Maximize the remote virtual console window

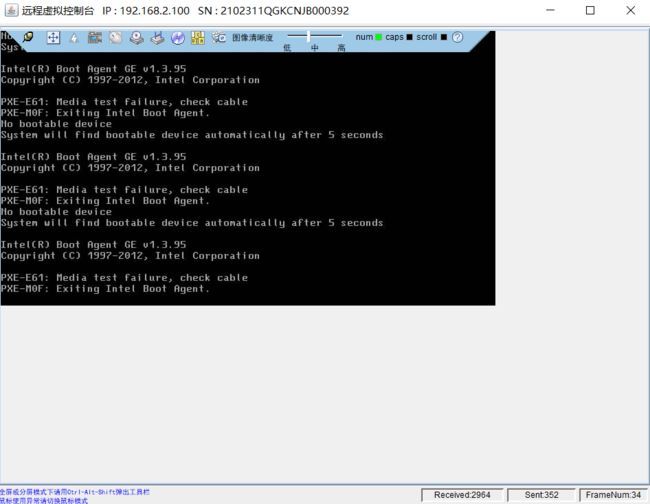point(590,10)
